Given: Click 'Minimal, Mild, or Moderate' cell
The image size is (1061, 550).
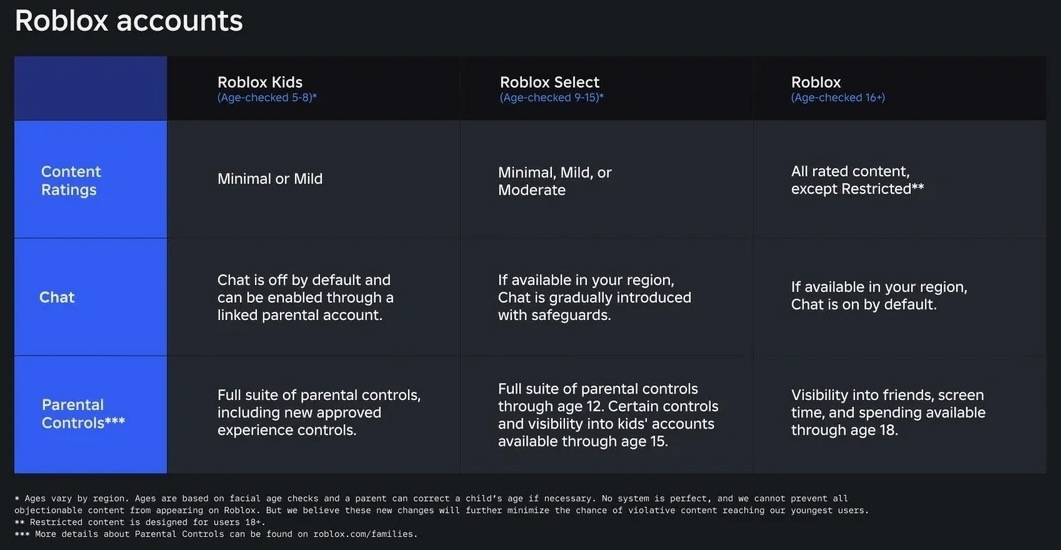Looking at the screenshot, I should (555, 181).
